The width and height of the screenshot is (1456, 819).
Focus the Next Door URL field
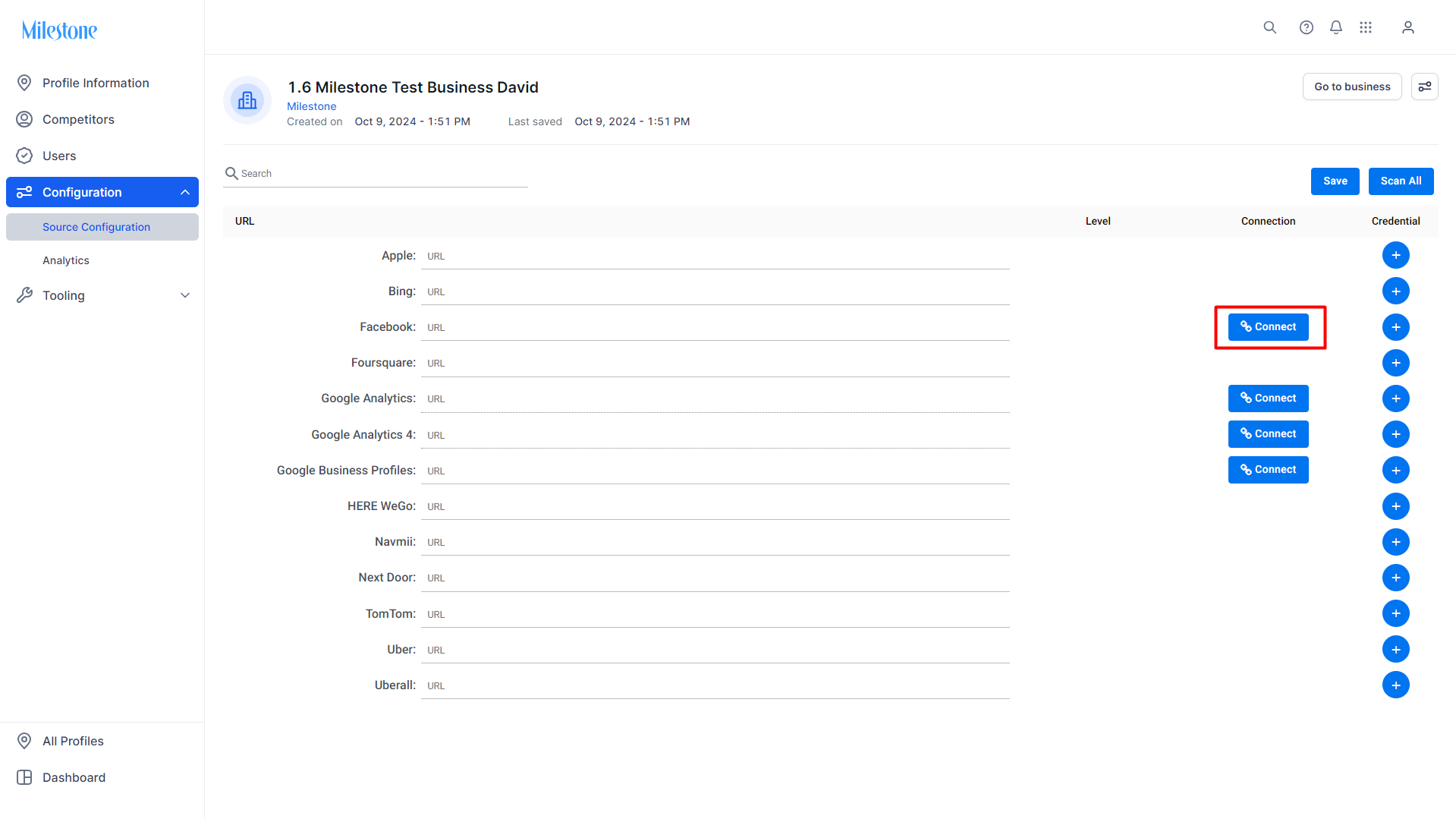(715, 578)
